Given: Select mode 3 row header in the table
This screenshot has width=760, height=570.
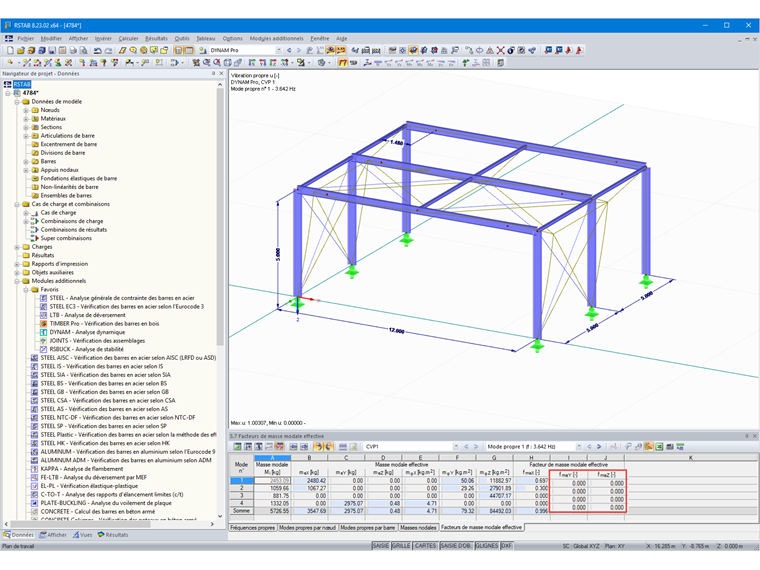Looking at the screenshot, I should click(x=241, y=496).
